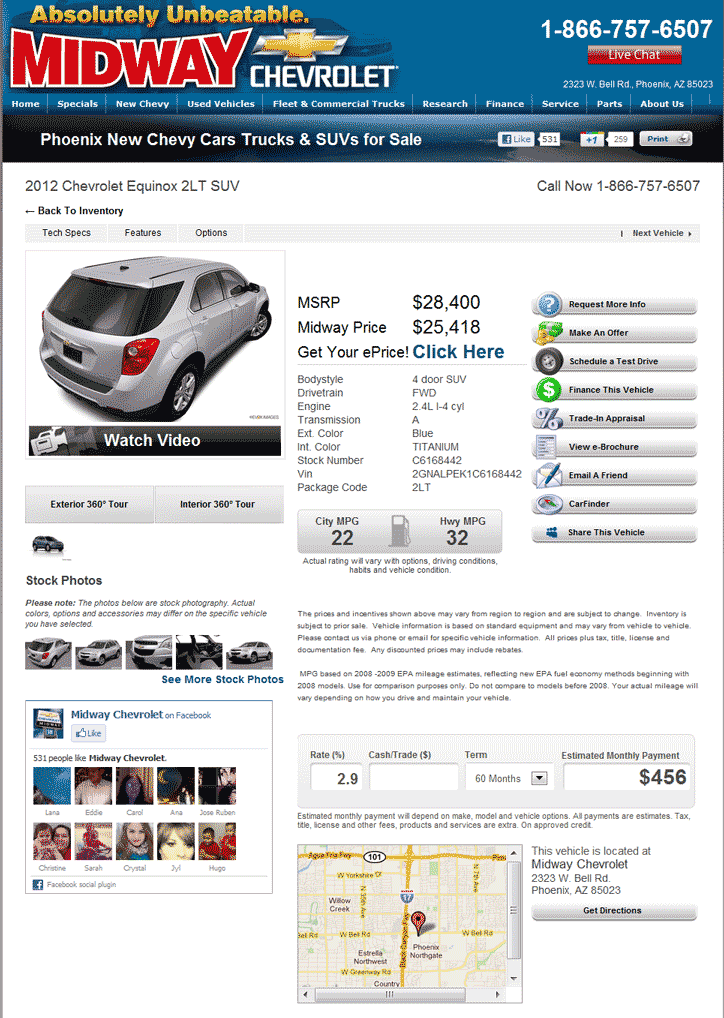Switch to the Options tab
The image size is (724, 1018).
[211, 232]
